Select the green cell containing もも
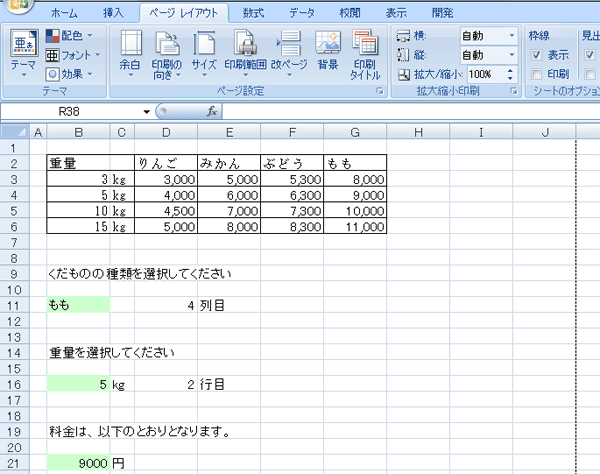This screenshot has width=600, height=474. (x=78, y=304)
